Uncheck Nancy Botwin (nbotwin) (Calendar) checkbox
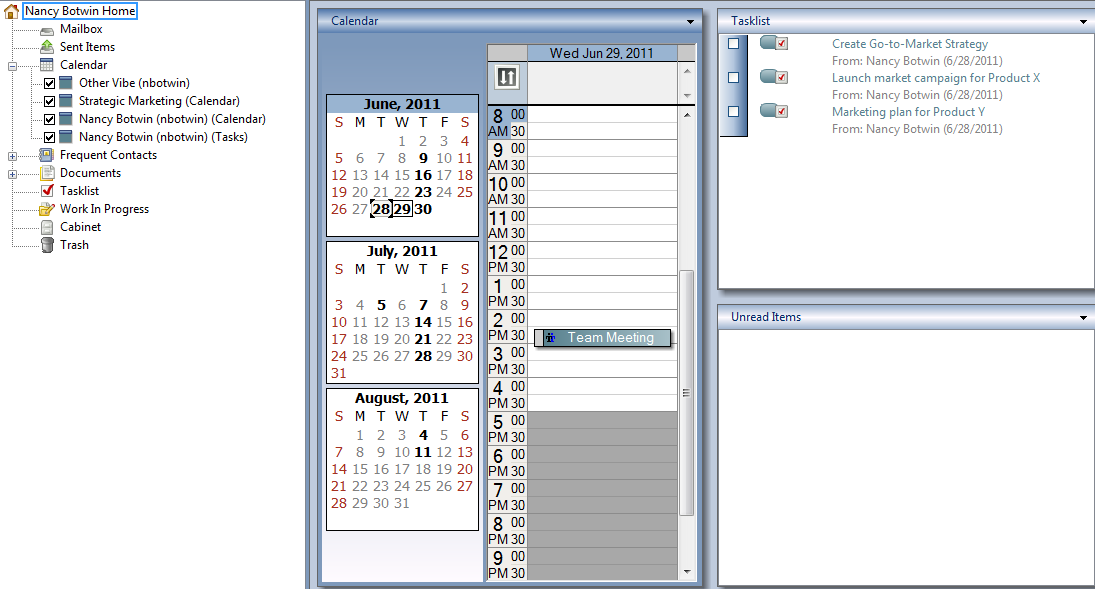The width and height of the screenshot is (1095, 589). 50,119
